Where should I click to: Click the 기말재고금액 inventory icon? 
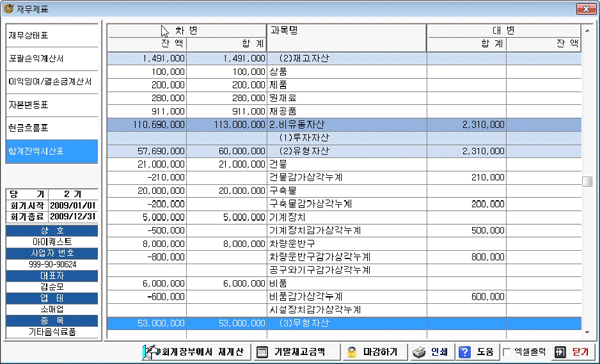262,352
